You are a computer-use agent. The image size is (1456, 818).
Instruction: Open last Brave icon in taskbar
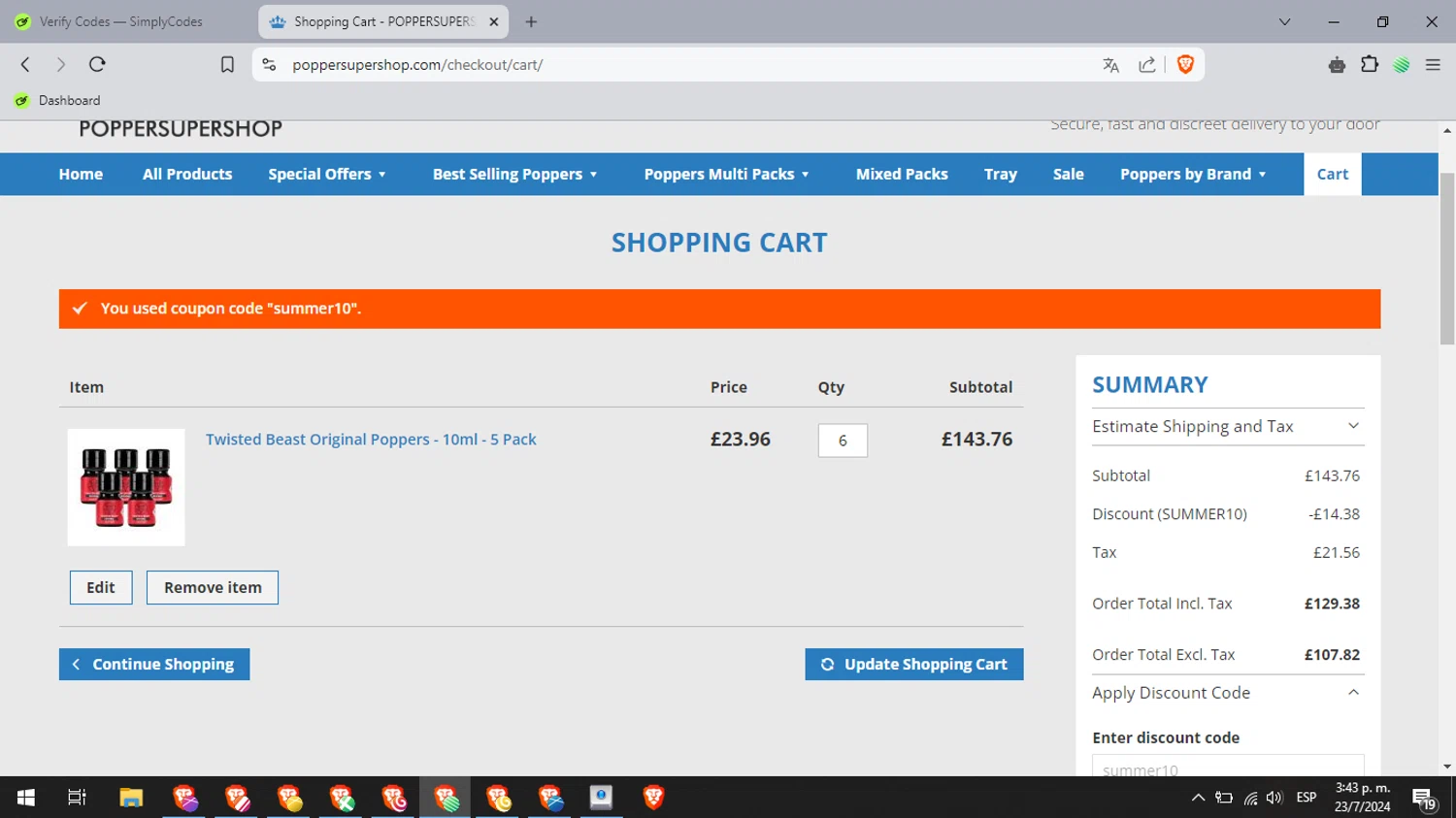[653, 798]
